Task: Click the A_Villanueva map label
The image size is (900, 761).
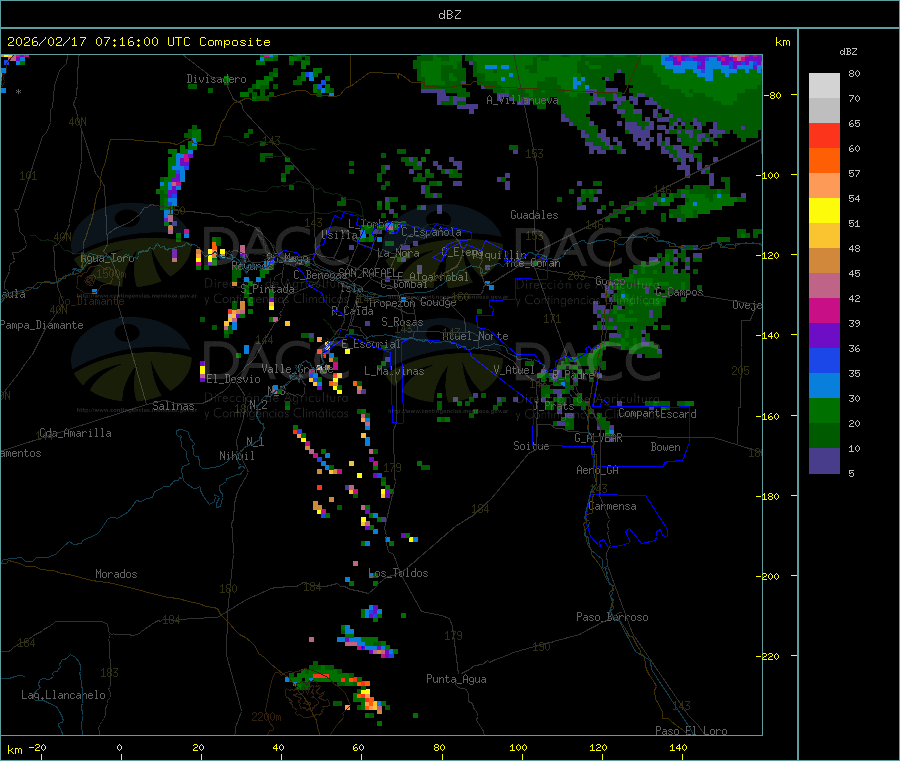Action: coord(522,100)
